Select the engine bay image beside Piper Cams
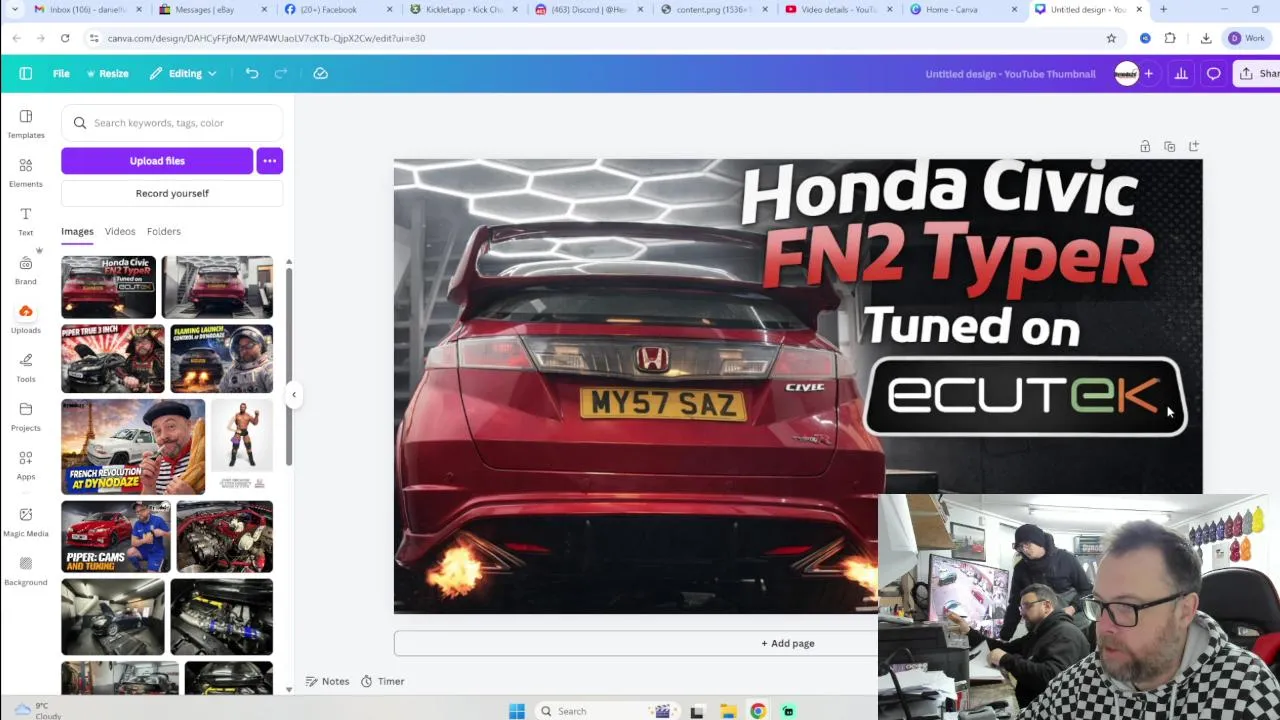This screenshot has width=1280, height=720. 225,537
